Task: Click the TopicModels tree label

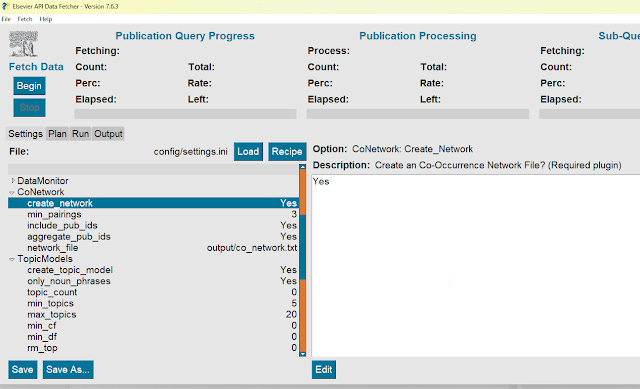Action: (x=45, y=259)
